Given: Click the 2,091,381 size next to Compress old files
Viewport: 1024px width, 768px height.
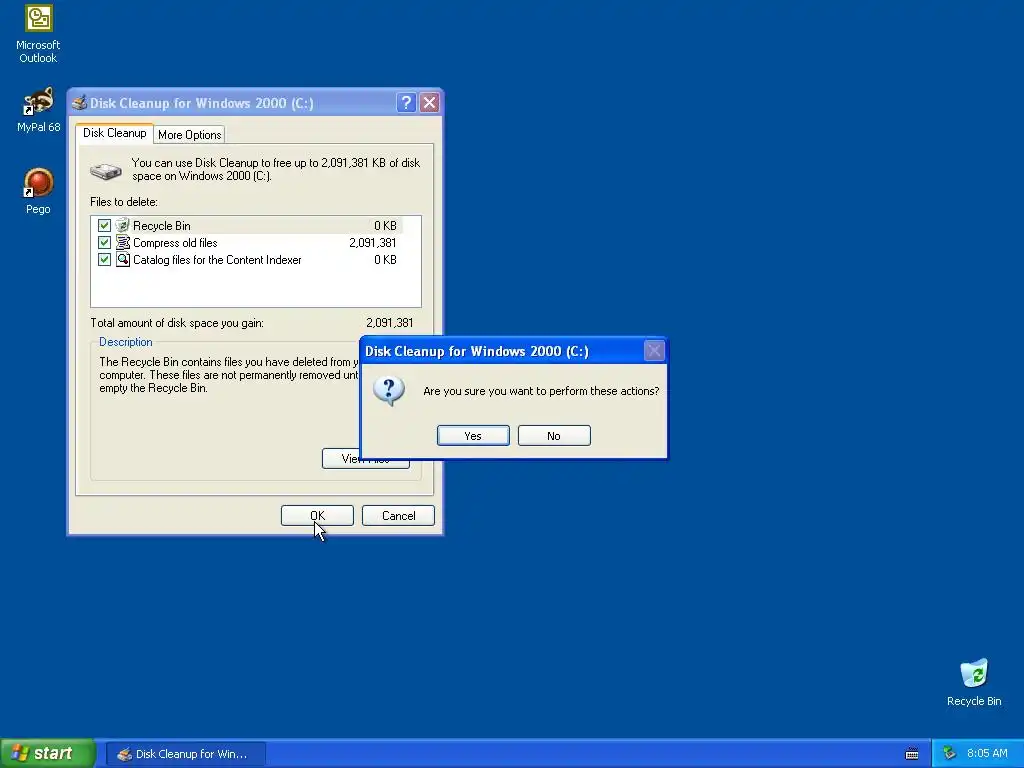Looking at the screenshot, I should tap(372, 242).
